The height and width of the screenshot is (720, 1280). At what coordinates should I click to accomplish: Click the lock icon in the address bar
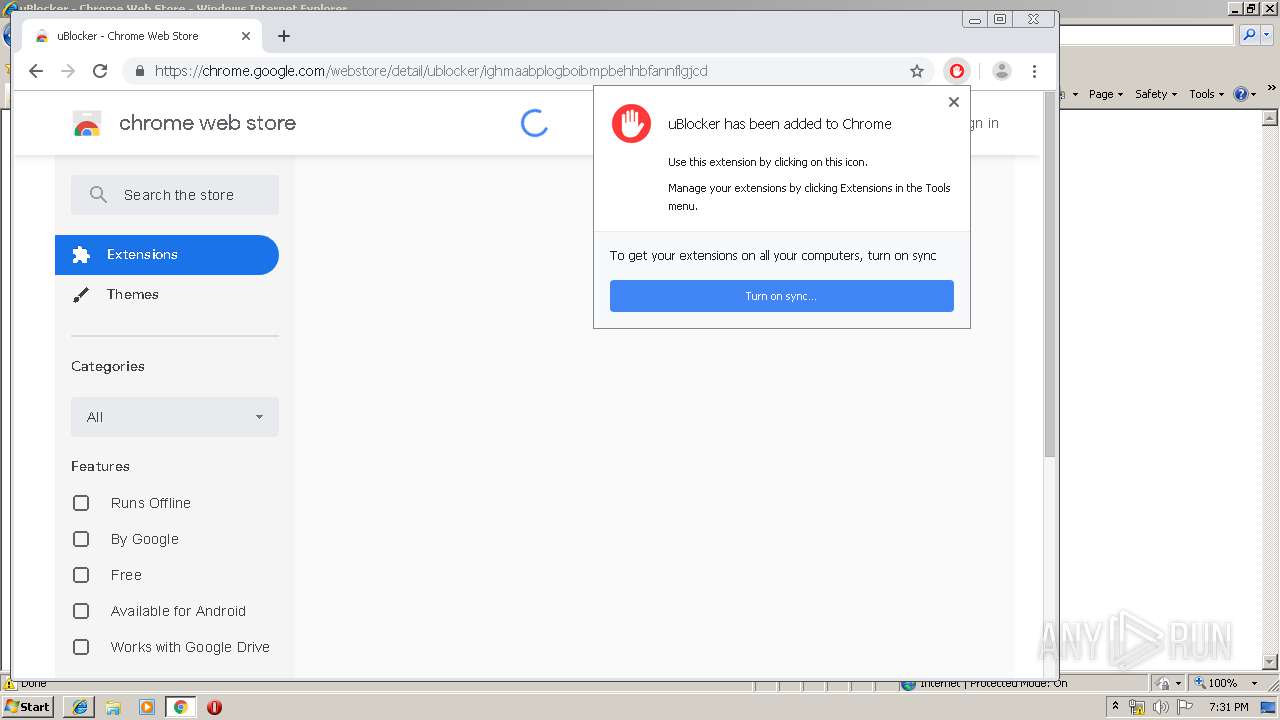(139, 71)
